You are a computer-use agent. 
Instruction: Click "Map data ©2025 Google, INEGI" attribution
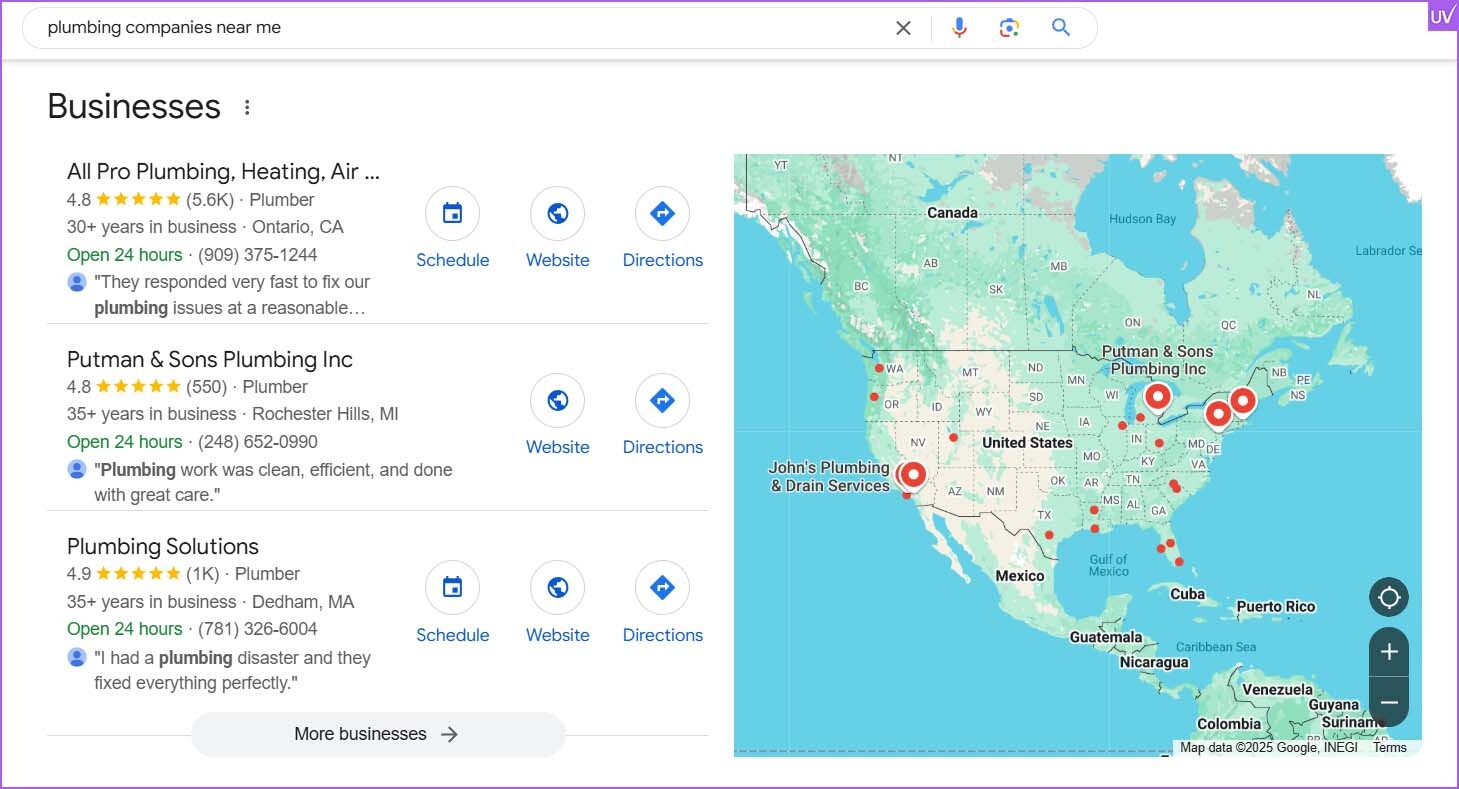click(x=1268, y=747)
